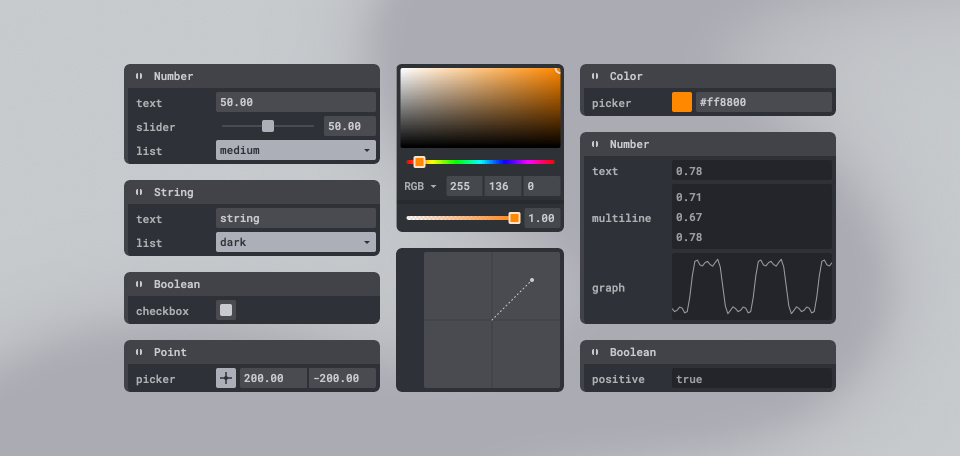
Task: Click the hue slider handle
Action: [x=420, y=162]
